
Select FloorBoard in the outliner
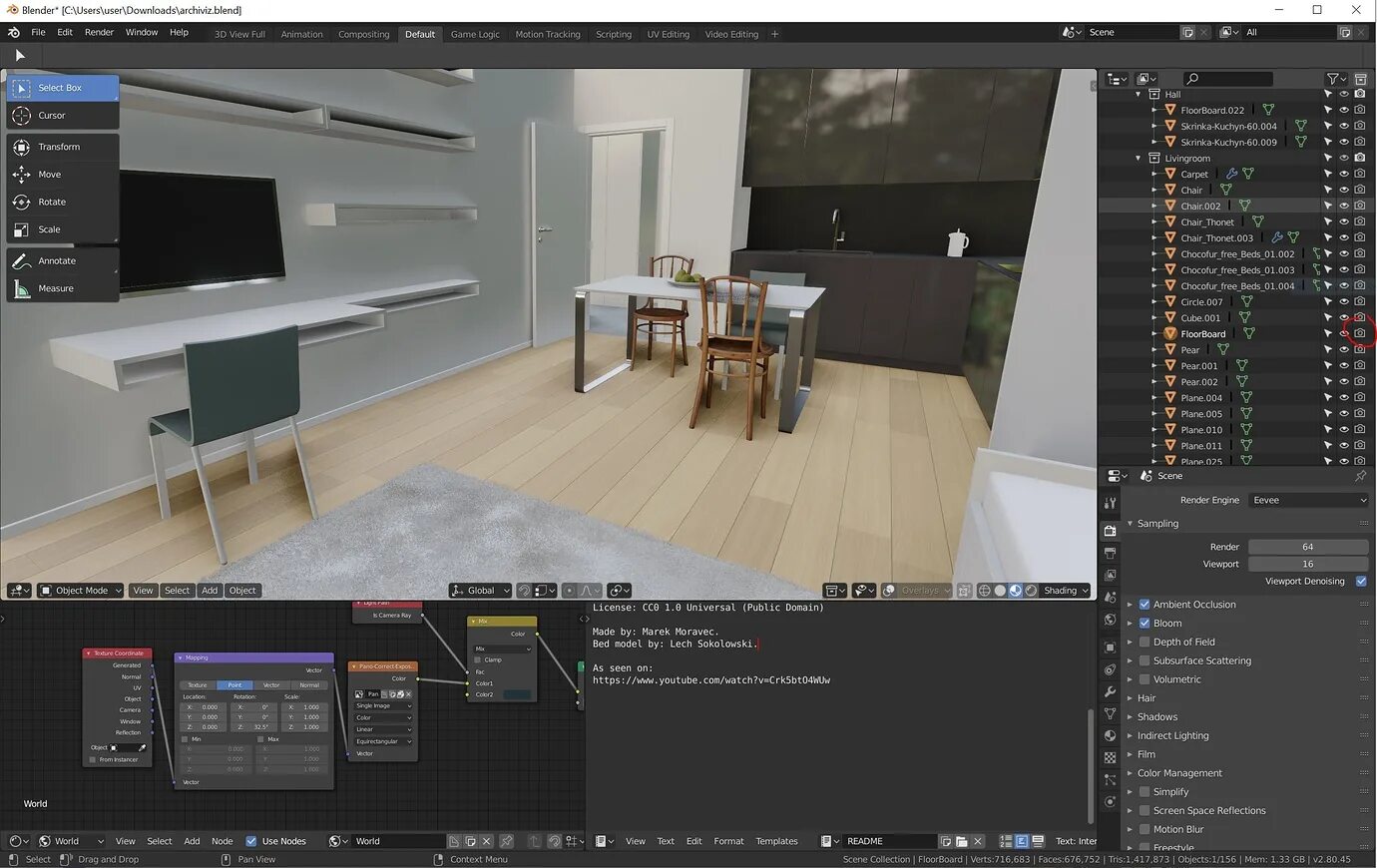1202,334
